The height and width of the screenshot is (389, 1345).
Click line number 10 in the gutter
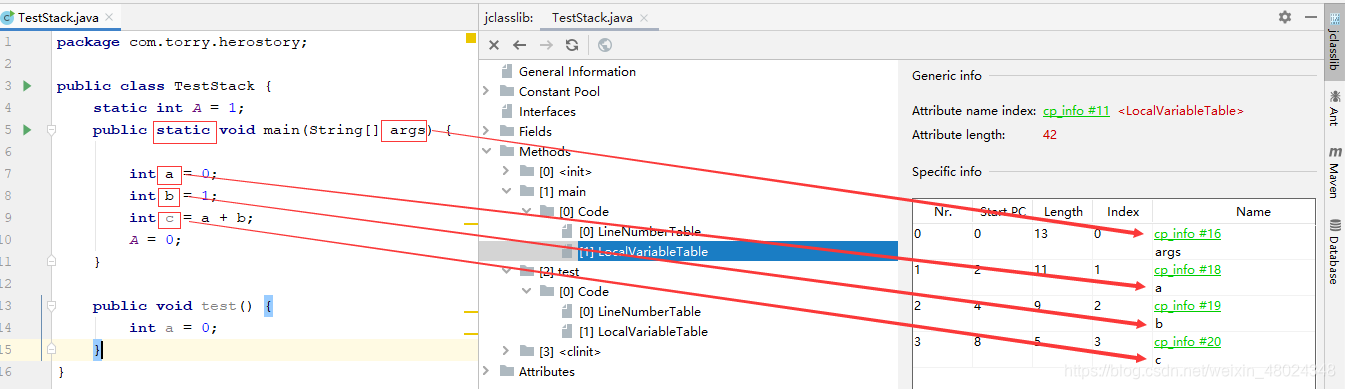tap(7, 240)
